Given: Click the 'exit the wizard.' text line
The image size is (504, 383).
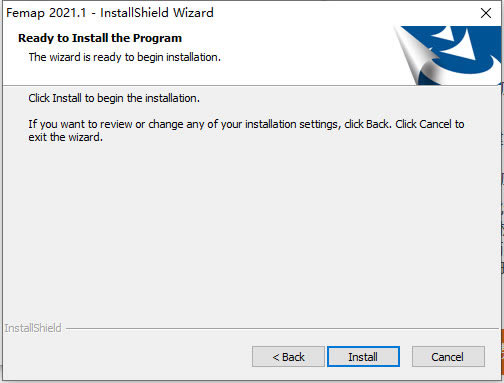Looking at the screenshot, I should point(66,137).
